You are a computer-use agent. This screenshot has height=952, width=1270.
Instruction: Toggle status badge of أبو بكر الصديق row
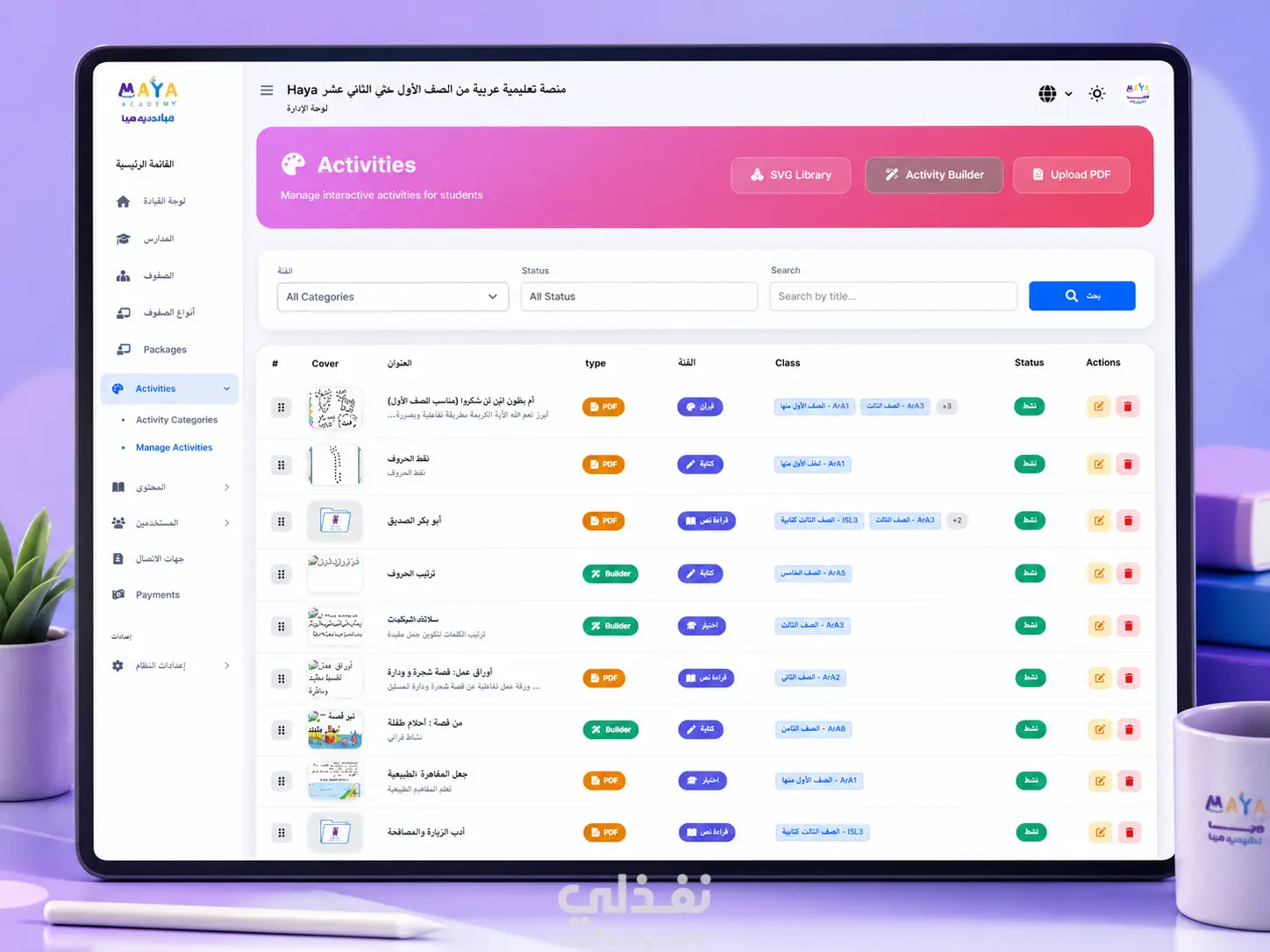pos(1030,521)
